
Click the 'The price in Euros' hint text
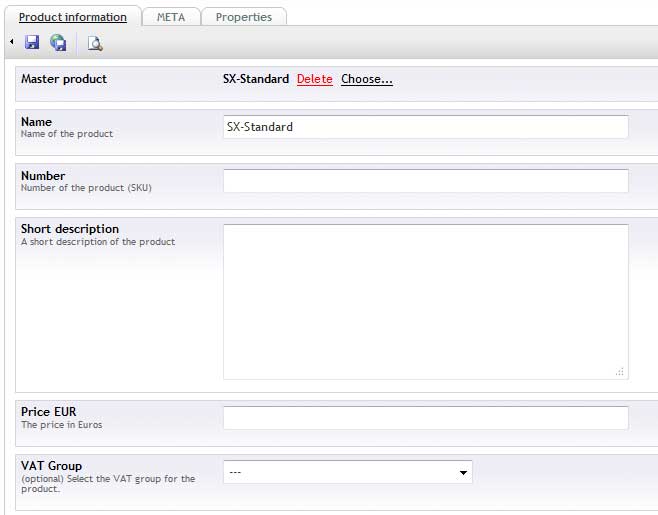pos(62,425)
